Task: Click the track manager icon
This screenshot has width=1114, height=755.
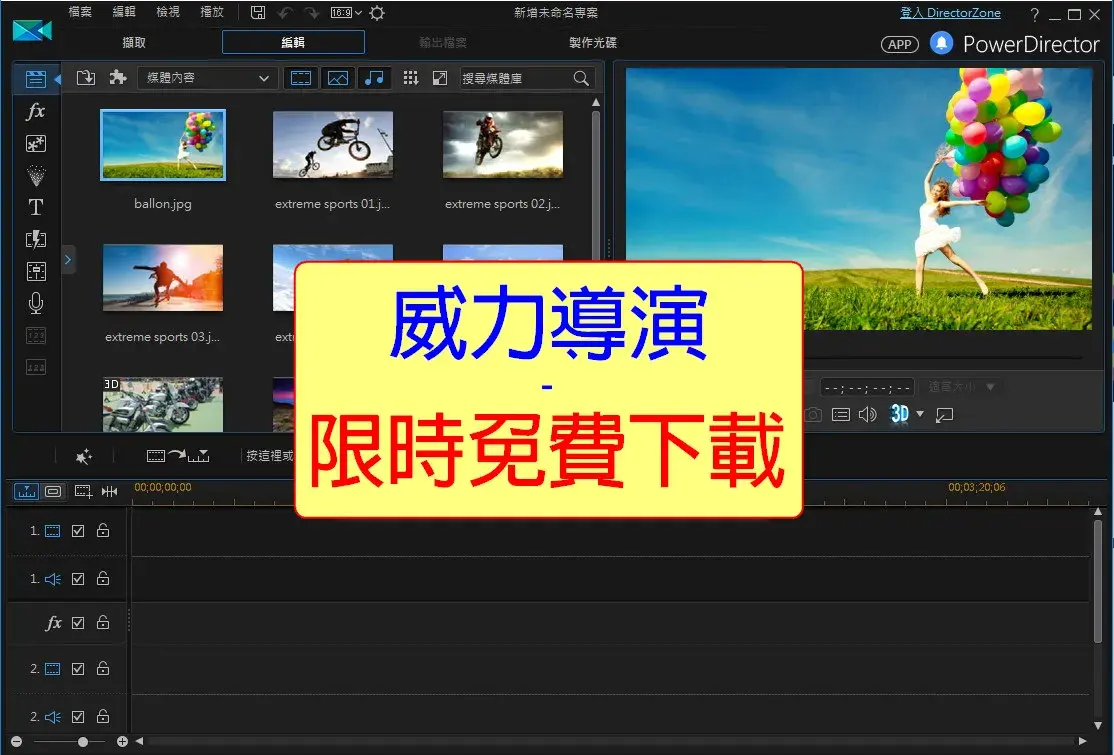Action: point(83,491)
